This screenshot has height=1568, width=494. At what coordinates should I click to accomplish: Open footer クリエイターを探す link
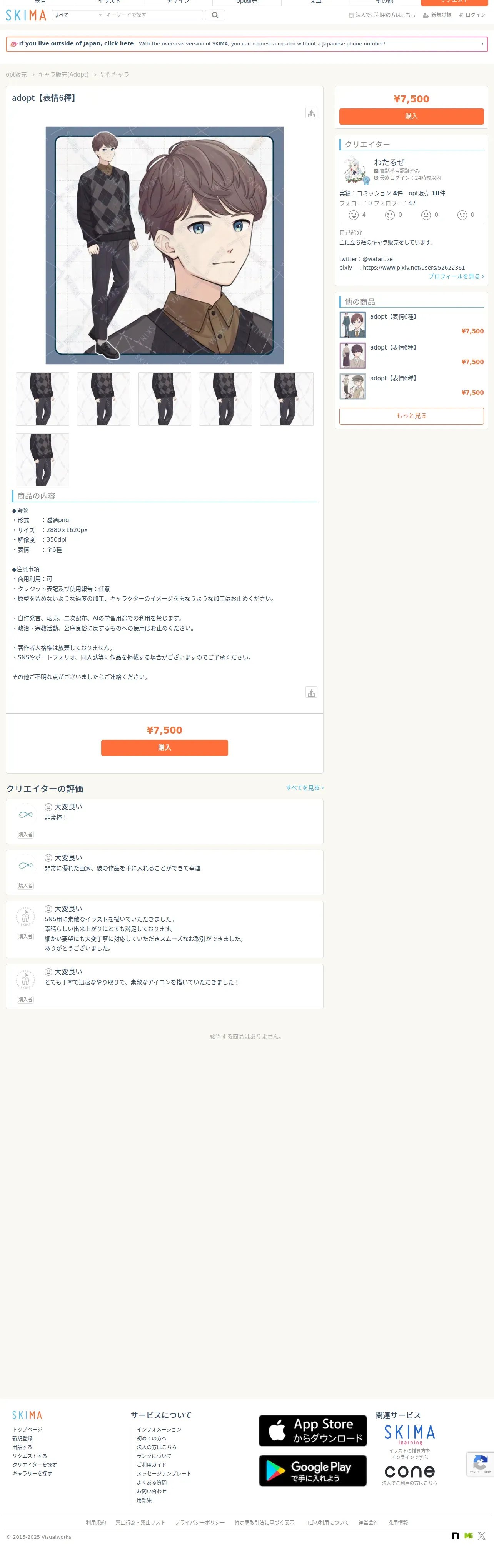coord(35,1465)
